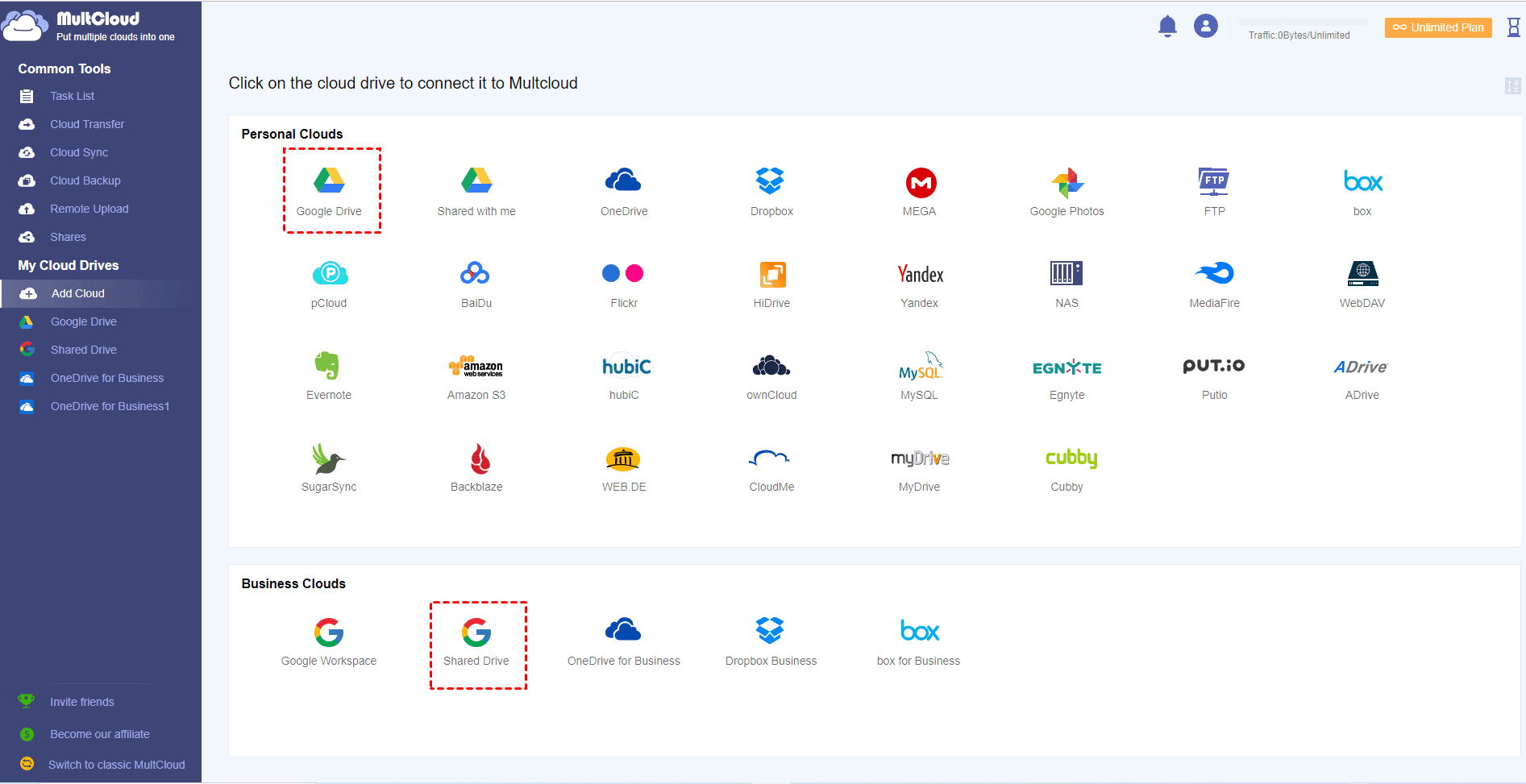The height and width of the screenshot is (784, 1526).
Task: Click the traffic usage progress bar
Action: point(1304,22)
